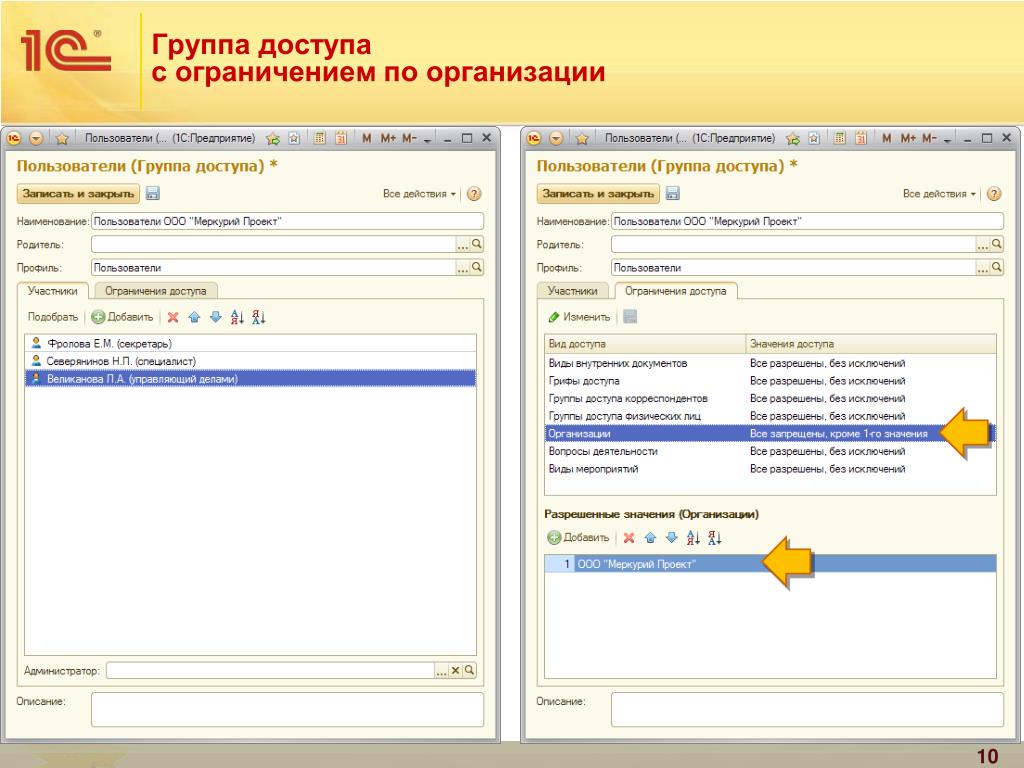
Task: Click Подобрать button
Action: pyautogui.click(x=52, y=317)
